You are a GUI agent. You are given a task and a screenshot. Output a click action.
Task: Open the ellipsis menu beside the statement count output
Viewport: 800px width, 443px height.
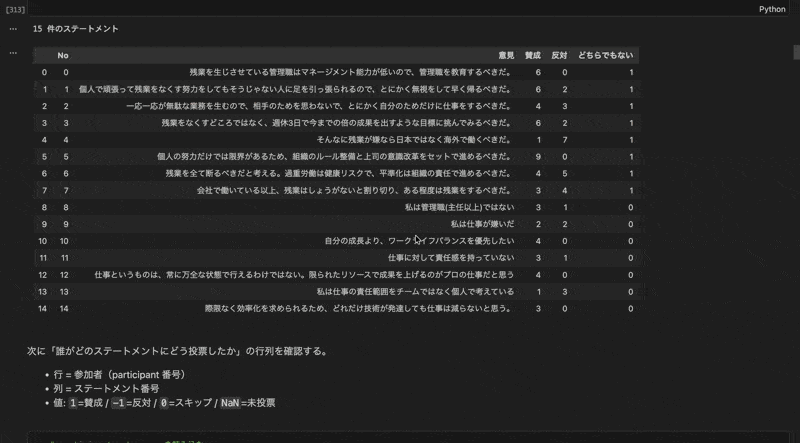pos(13,29)
